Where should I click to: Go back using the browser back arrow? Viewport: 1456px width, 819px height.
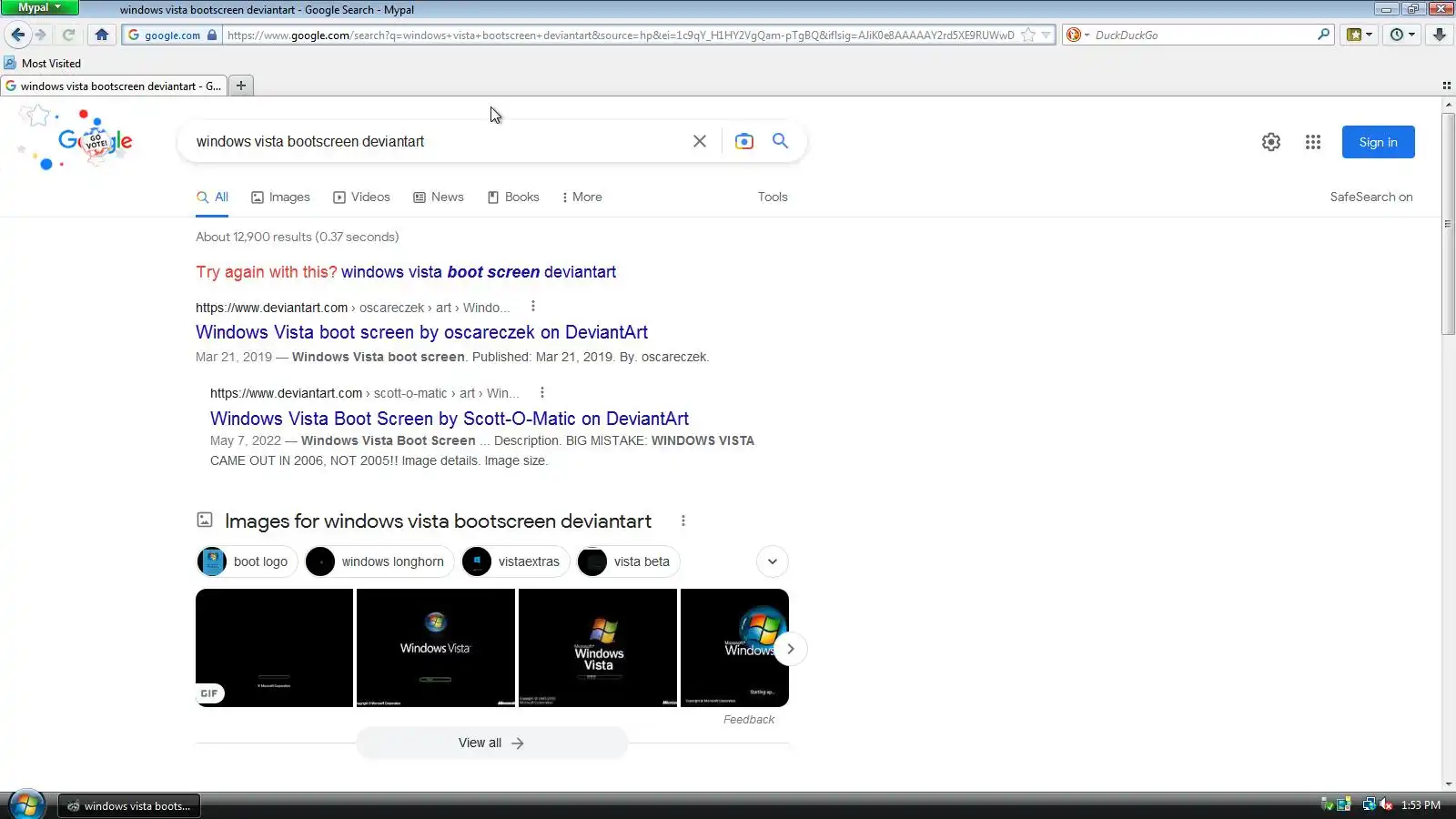pos(18,35)
